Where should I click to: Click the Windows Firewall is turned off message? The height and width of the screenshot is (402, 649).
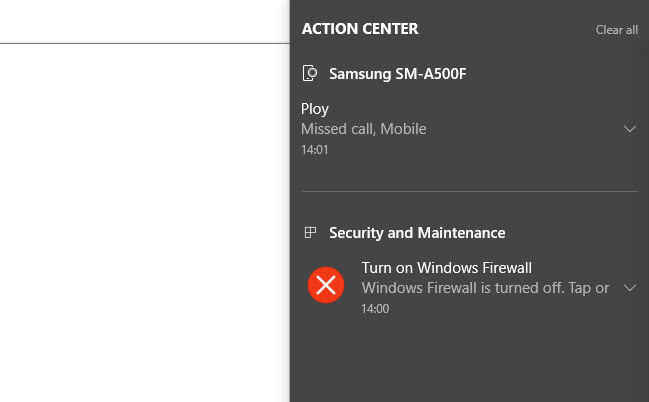(x=485, y=288)
